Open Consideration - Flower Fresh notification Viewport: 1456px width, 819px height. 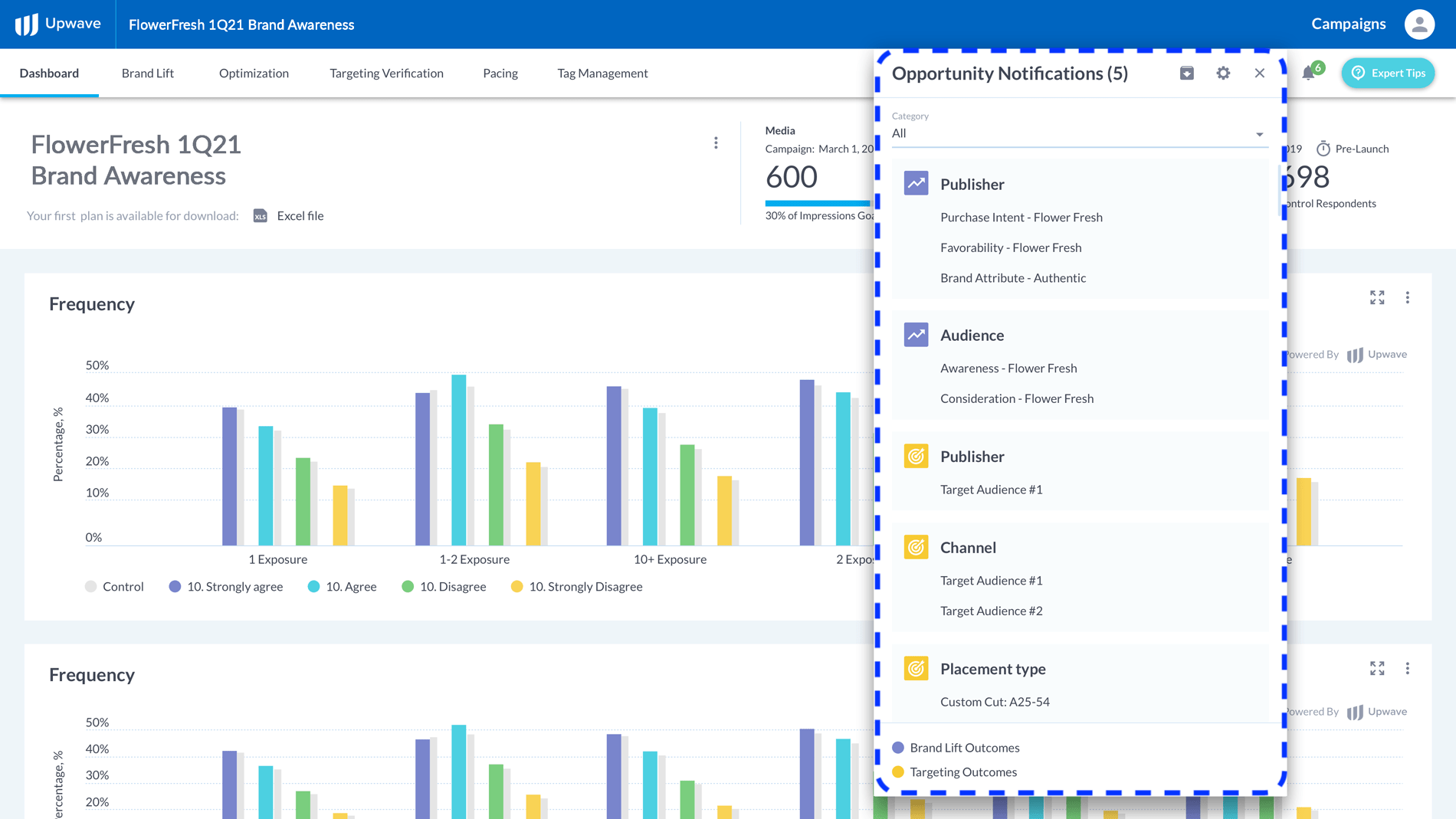click(x=1016, y=399)
